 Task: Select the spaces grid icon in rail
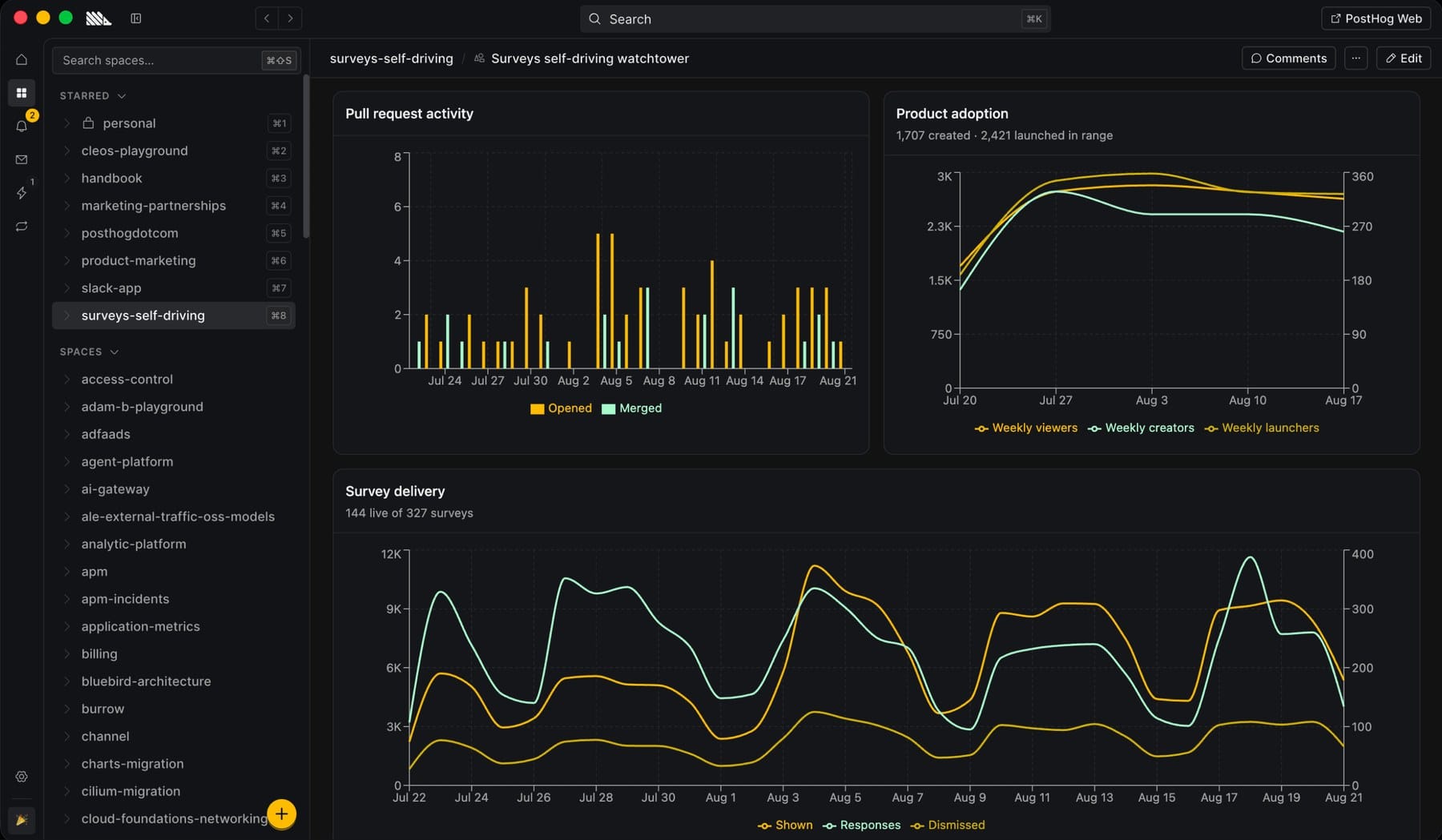(22, 93)
